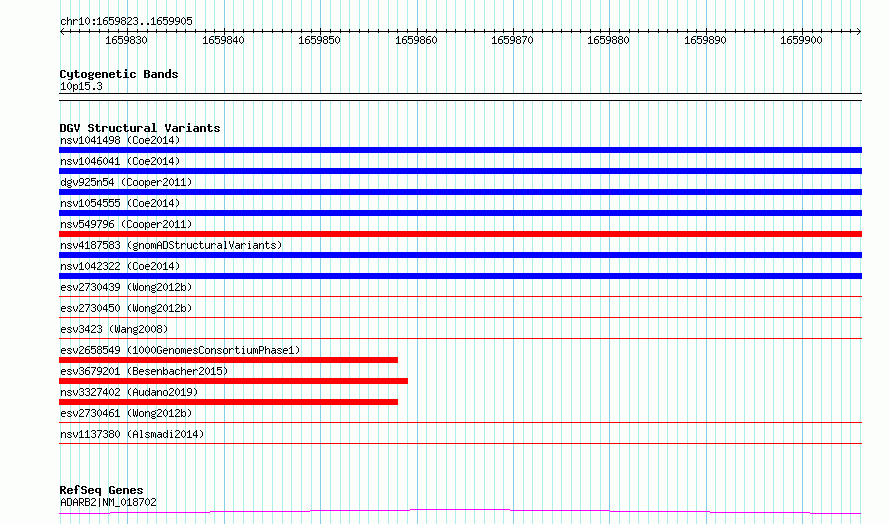The height and width of the screenshot is (524, 890).
Task: Click the nsv1041498 (Coe2014) variant label
Action: tap(120, 140)
